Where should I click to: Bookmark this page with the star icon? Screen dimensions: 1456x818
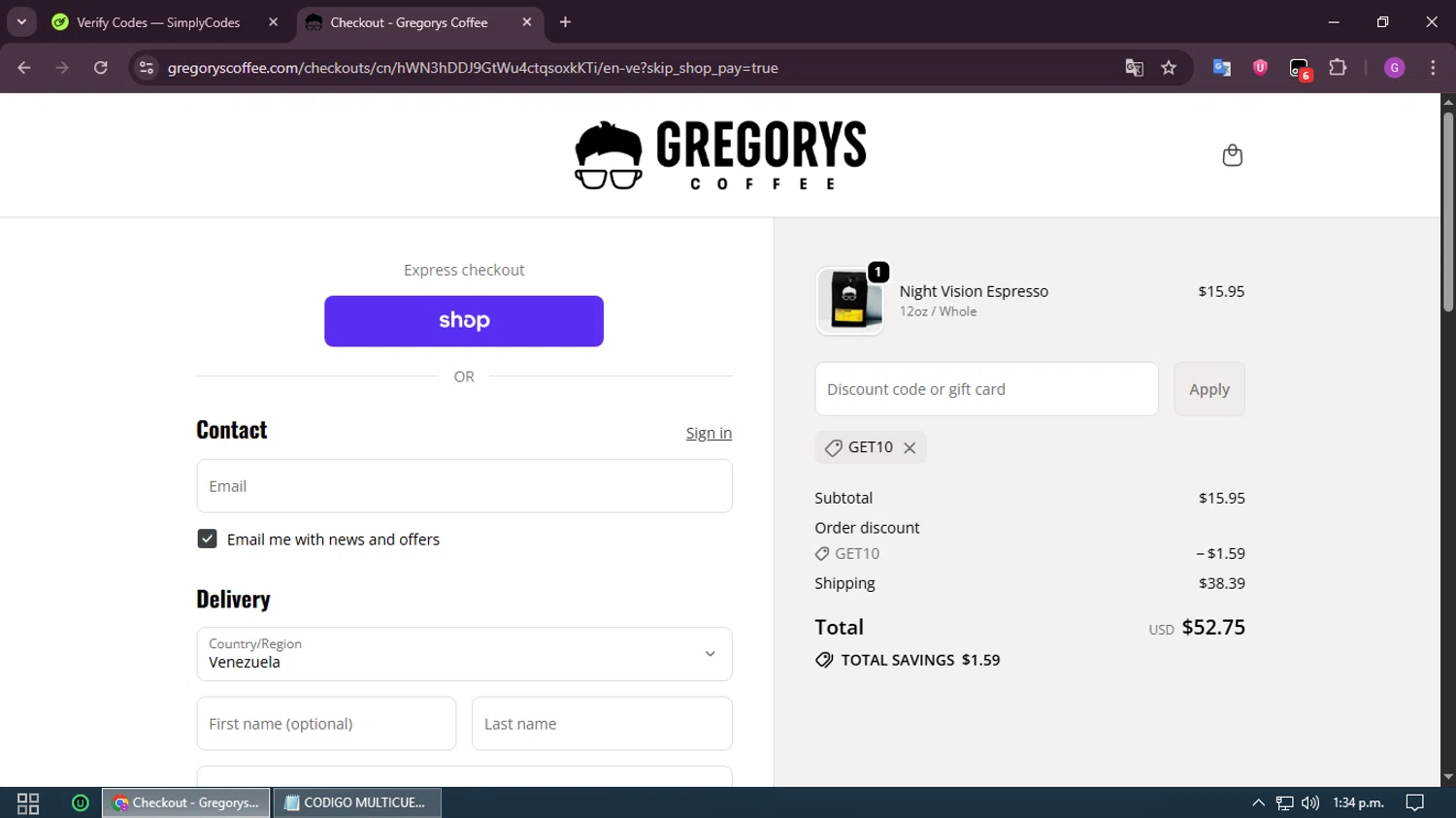click(x=1169, y=68)
